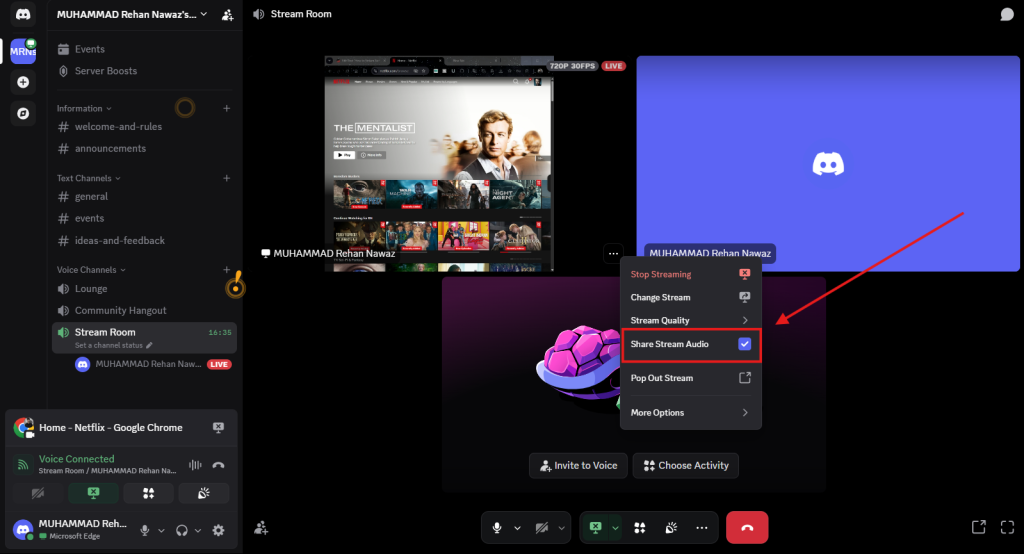1024x554 pixels.
Task: Join the Lounge voice channel
Action: point(144,289)
